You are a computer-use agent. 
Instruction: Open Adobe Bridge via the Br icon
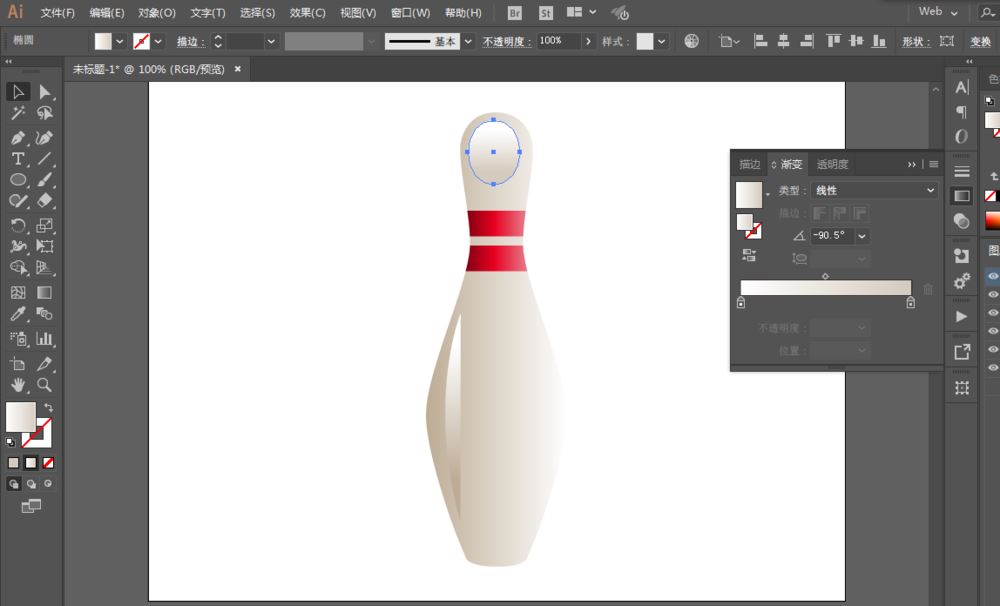(513, 13)
